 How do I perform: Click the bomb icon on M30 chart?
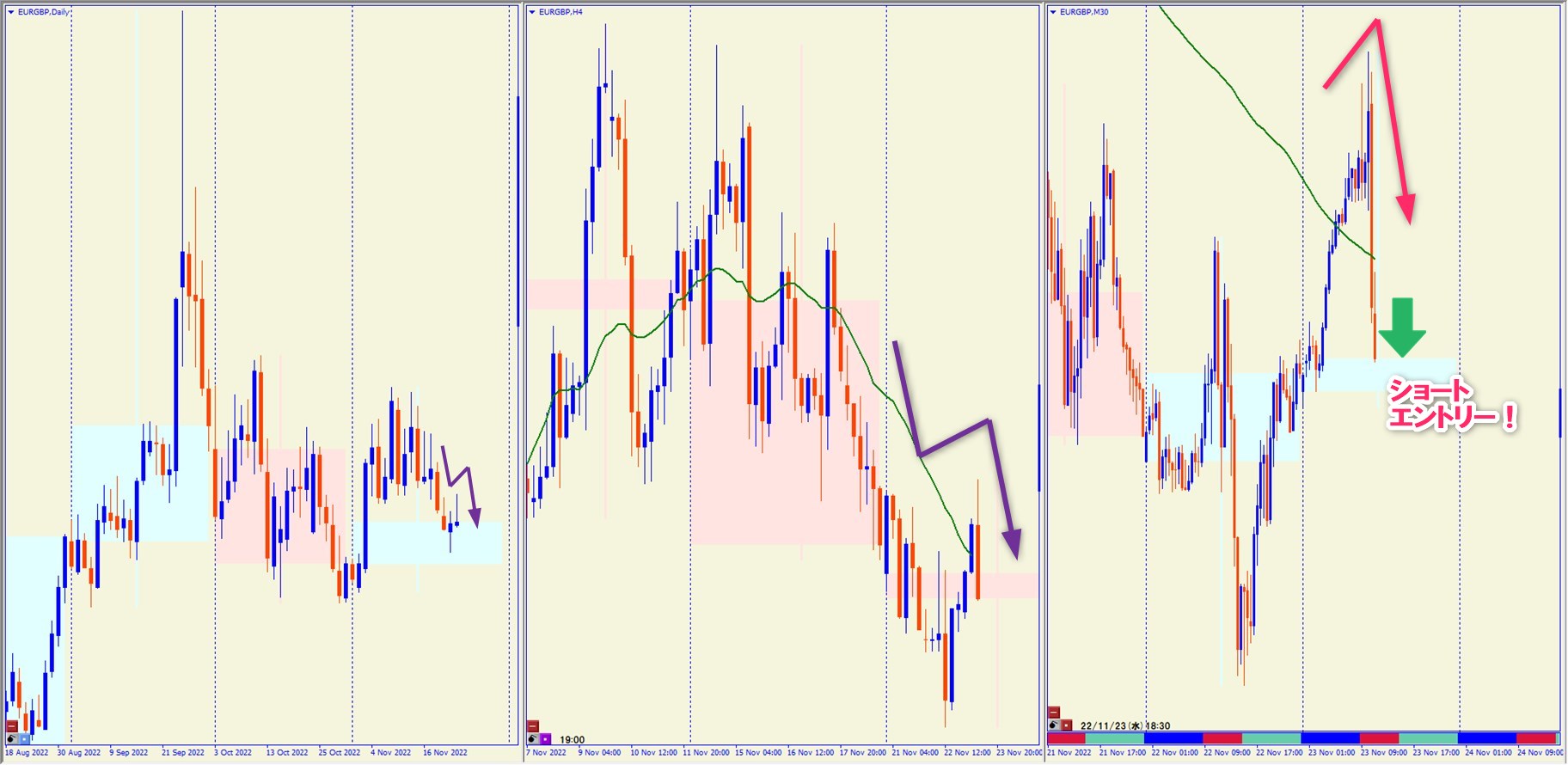(x=1054, y=725)
